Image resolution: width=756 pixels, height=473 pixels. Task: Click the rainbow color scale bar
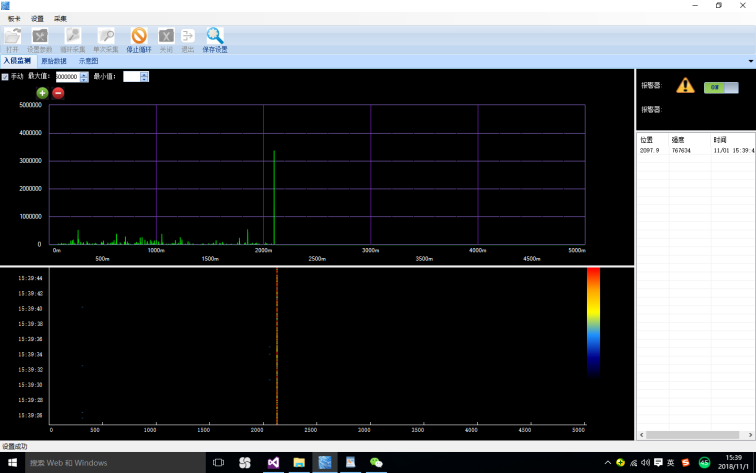[593, 320]
